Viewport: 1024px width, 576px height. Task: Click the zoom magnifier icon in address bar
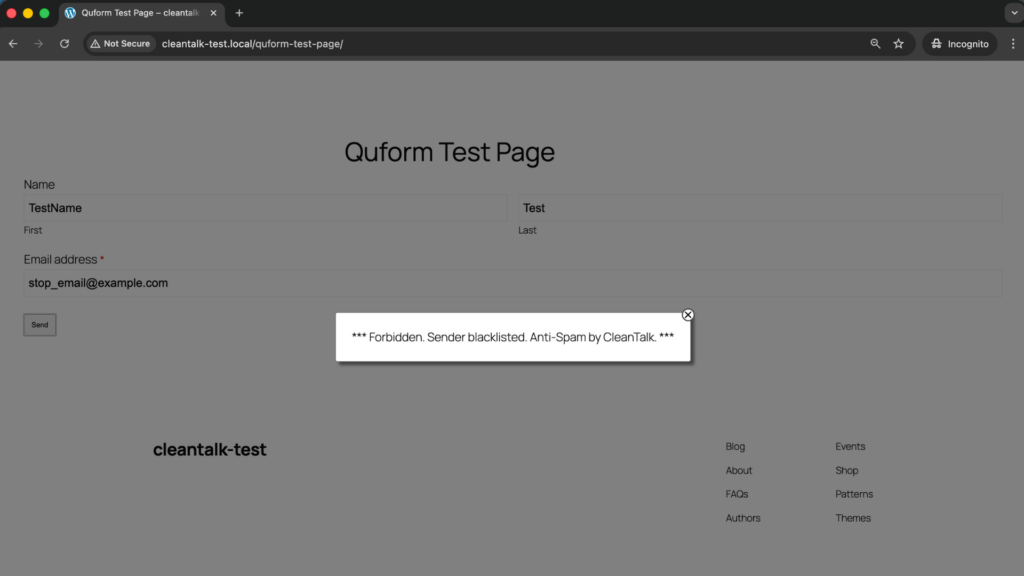pos(875,44)
